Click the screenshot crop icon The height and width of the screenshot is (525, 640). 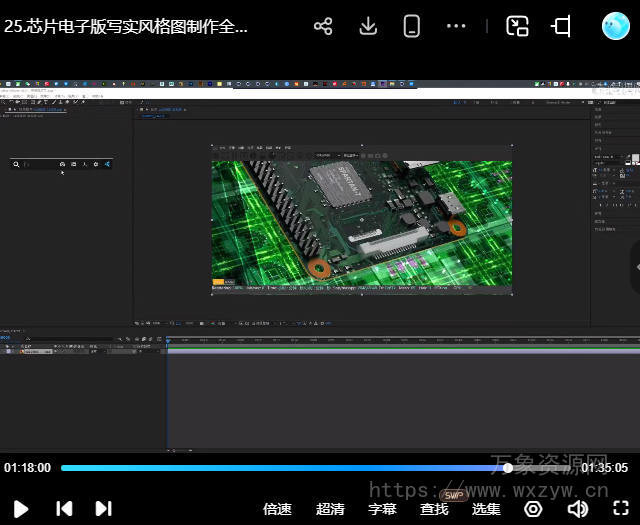[562, 27]
